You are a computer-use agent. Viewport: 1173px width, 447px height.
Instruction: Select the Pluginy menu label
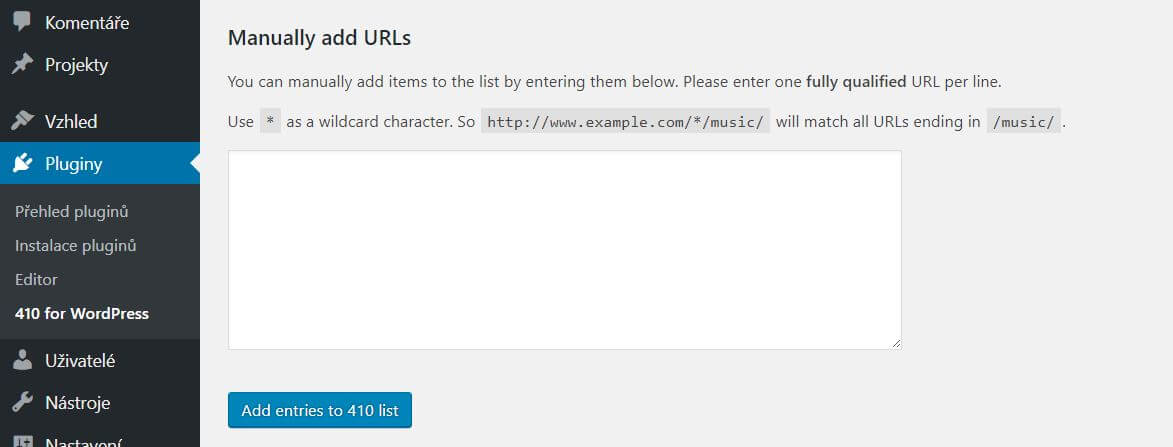coord(73,164)
